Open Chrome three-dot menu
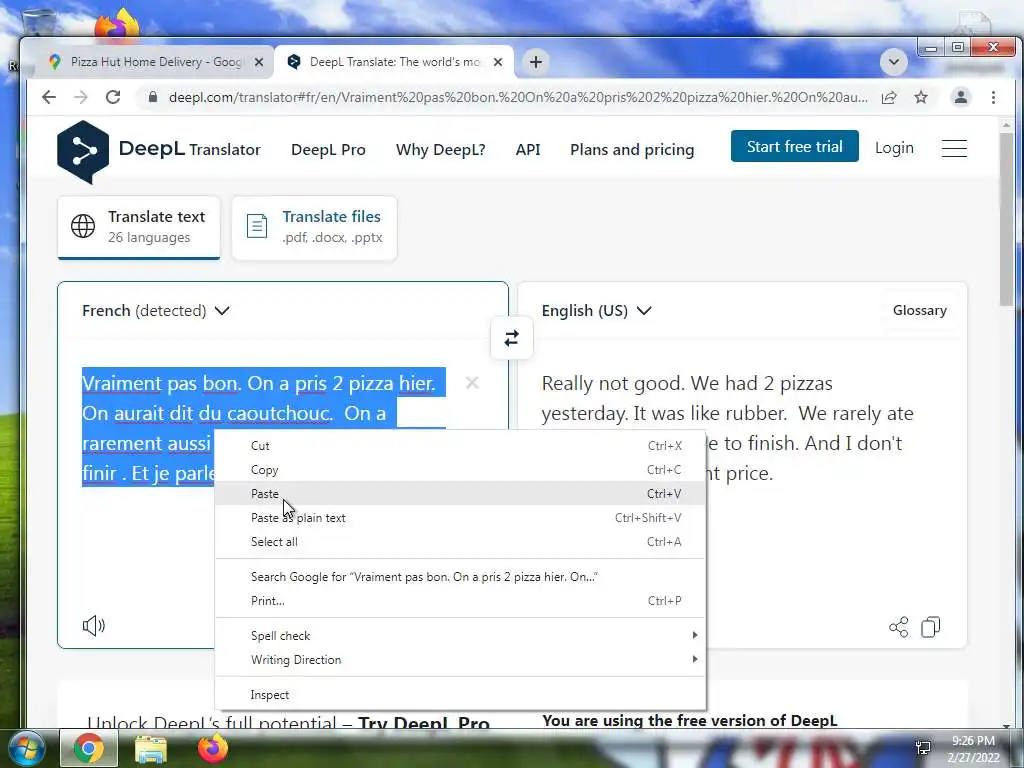This screenshot has width=1024, height=768. click(993, 97)
